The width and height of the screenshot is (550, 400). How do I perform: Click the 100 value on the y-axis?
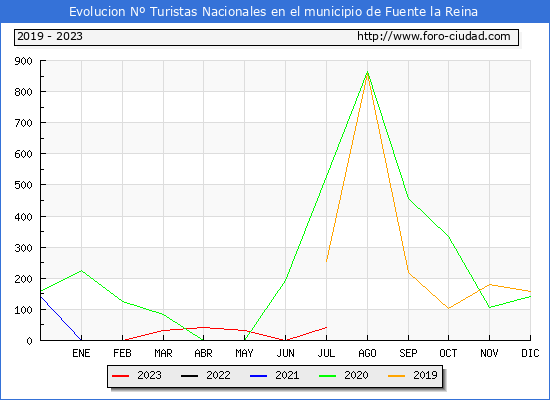click(24, 310)
